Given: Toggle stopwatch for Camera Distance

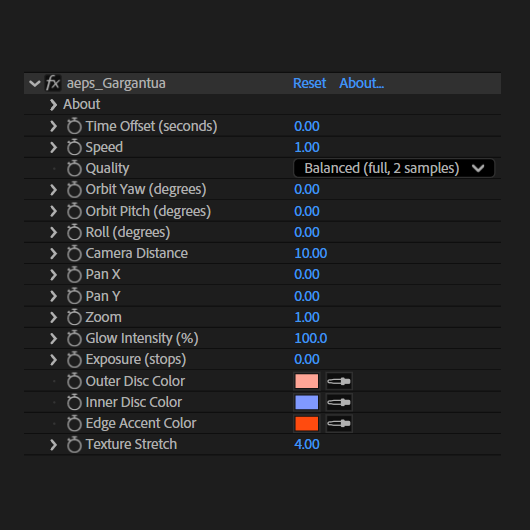Looking at the screenshot, I should [74, 254].
